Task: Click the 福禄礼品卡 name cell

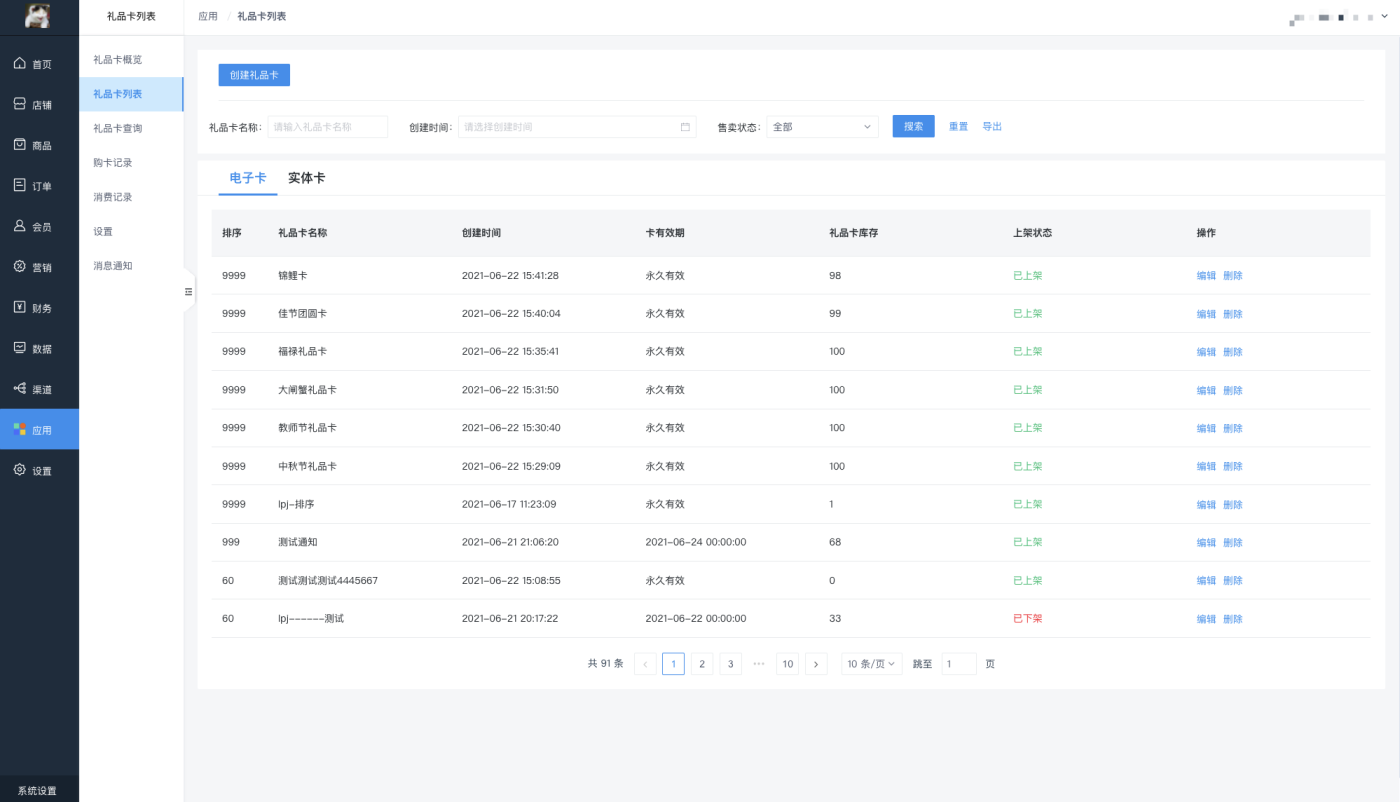Action: [x=302, y=352]
